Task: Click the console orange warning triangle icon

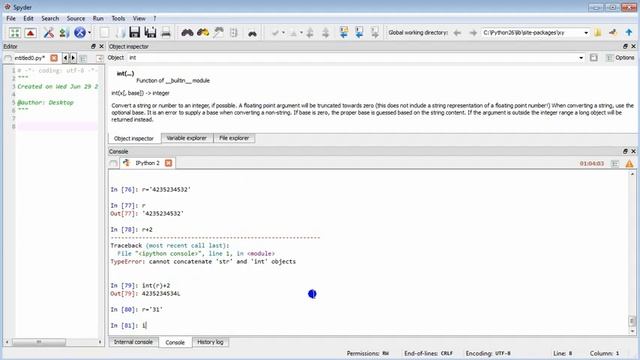Action: 629,164
